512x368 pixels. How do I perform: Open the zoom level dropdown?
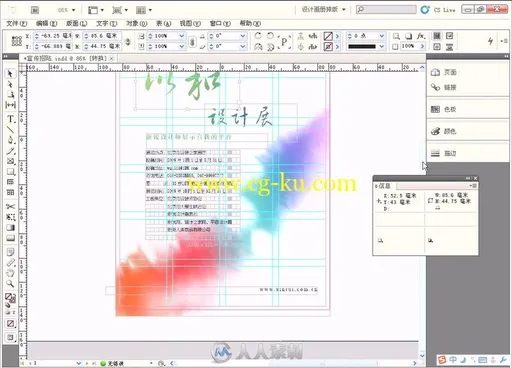point(73,10)
